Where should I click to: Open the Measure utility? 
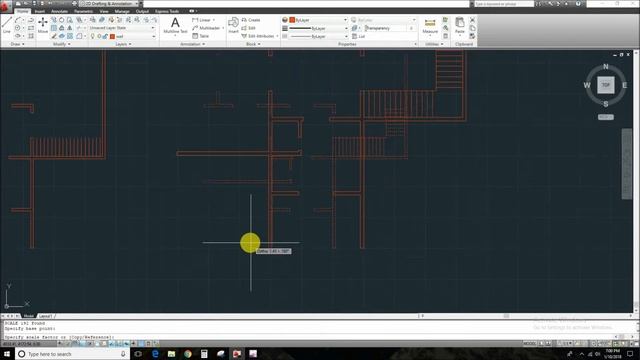430,25
